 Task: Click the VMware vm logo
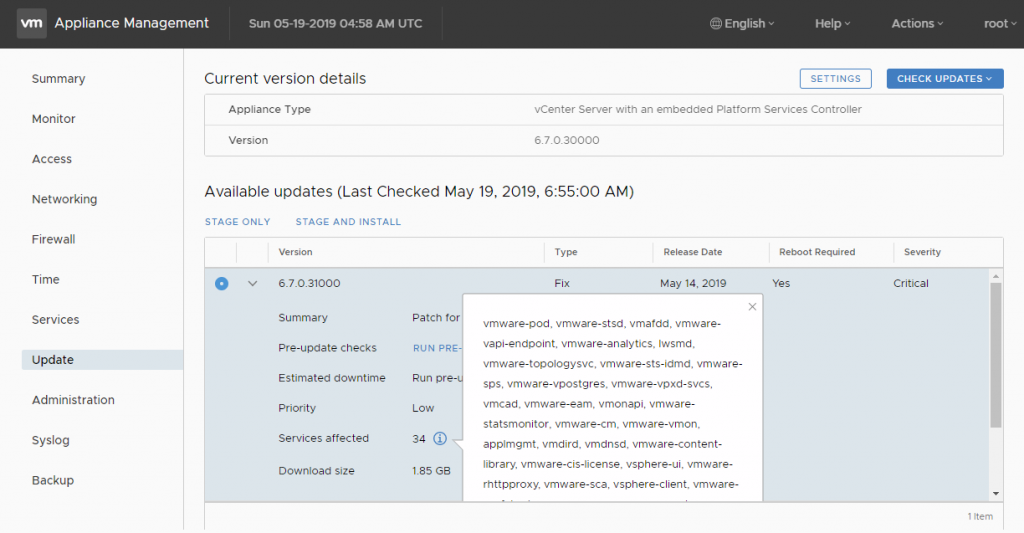click(31, 24)
